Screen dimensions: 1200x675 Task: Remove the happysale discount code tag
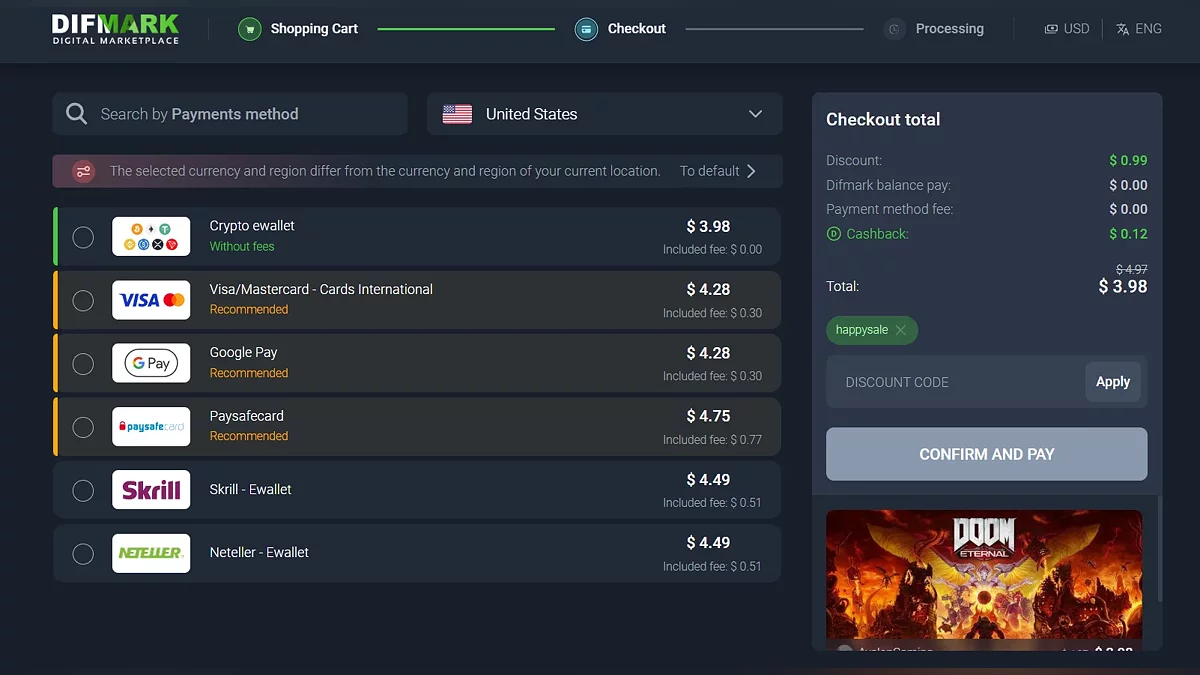coord(900,330)
